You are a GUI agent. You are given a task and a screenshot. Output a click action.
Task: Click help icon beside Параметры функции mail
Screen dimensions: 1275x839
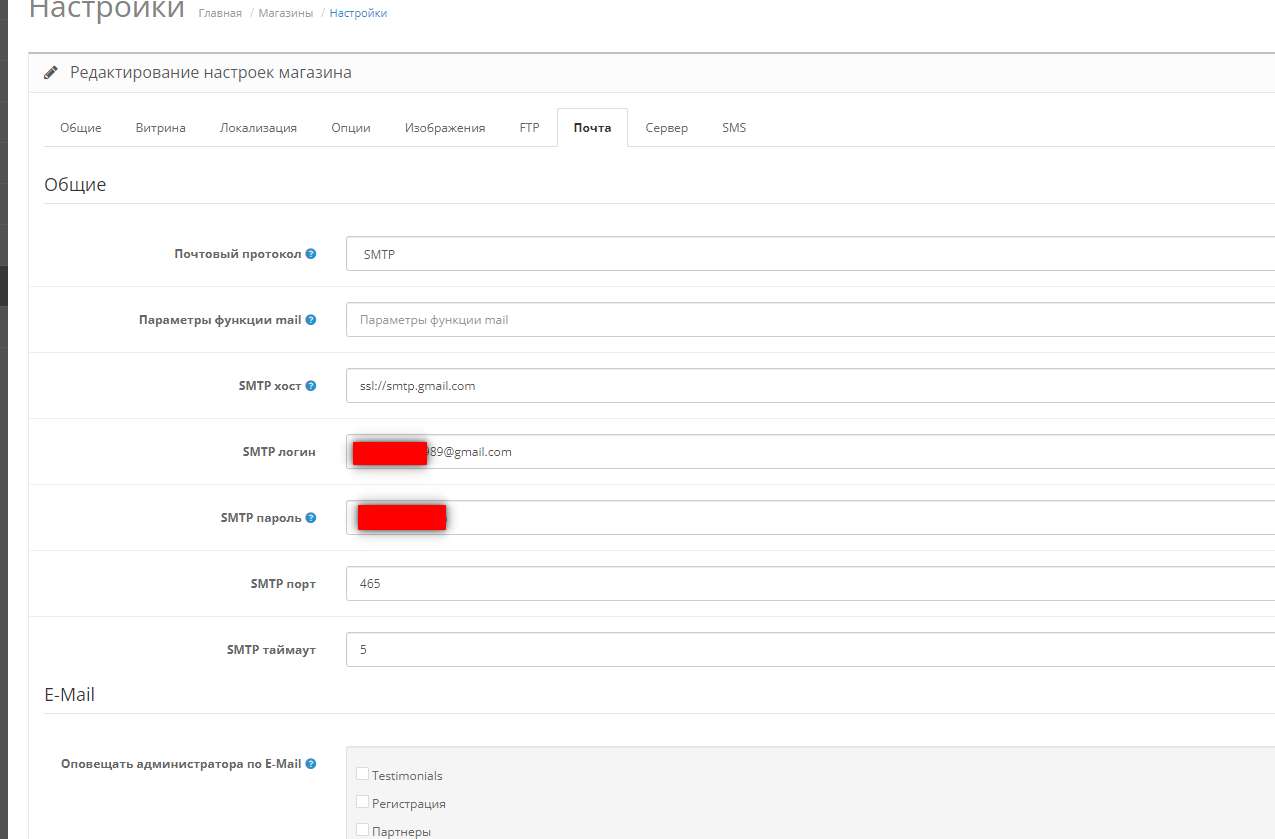point(311,320)
